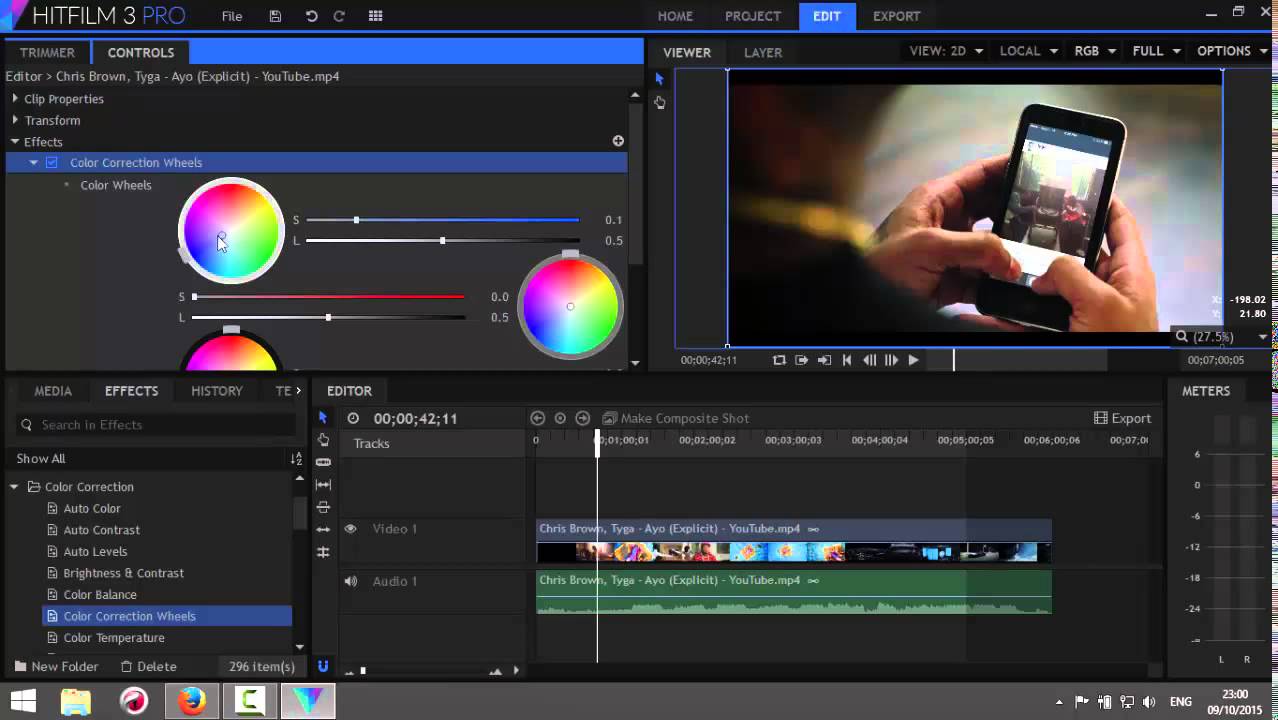Undo the last action
This screenshot has height=720, width=1278.
pos(311,16)
